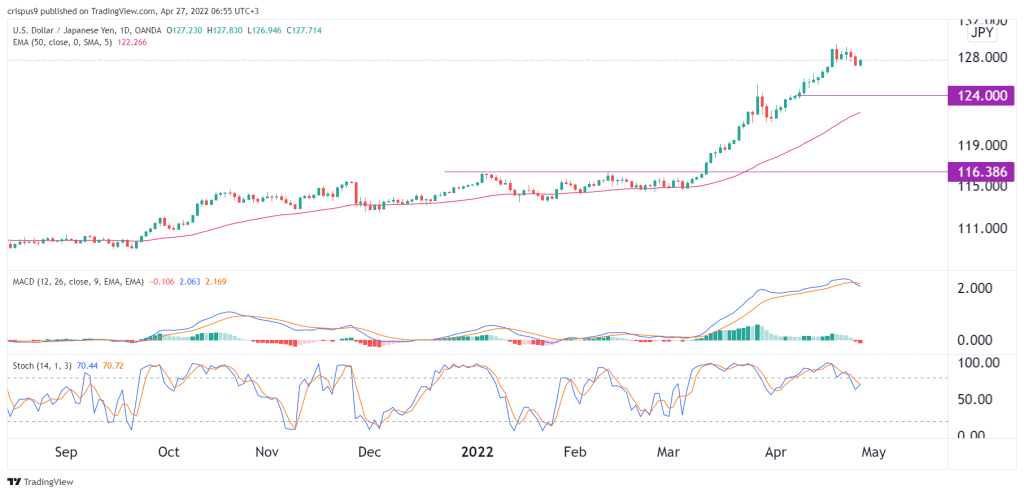Click the EMA value 122.266
This screenshot has height=494, width=1024.
click(134, 42)
